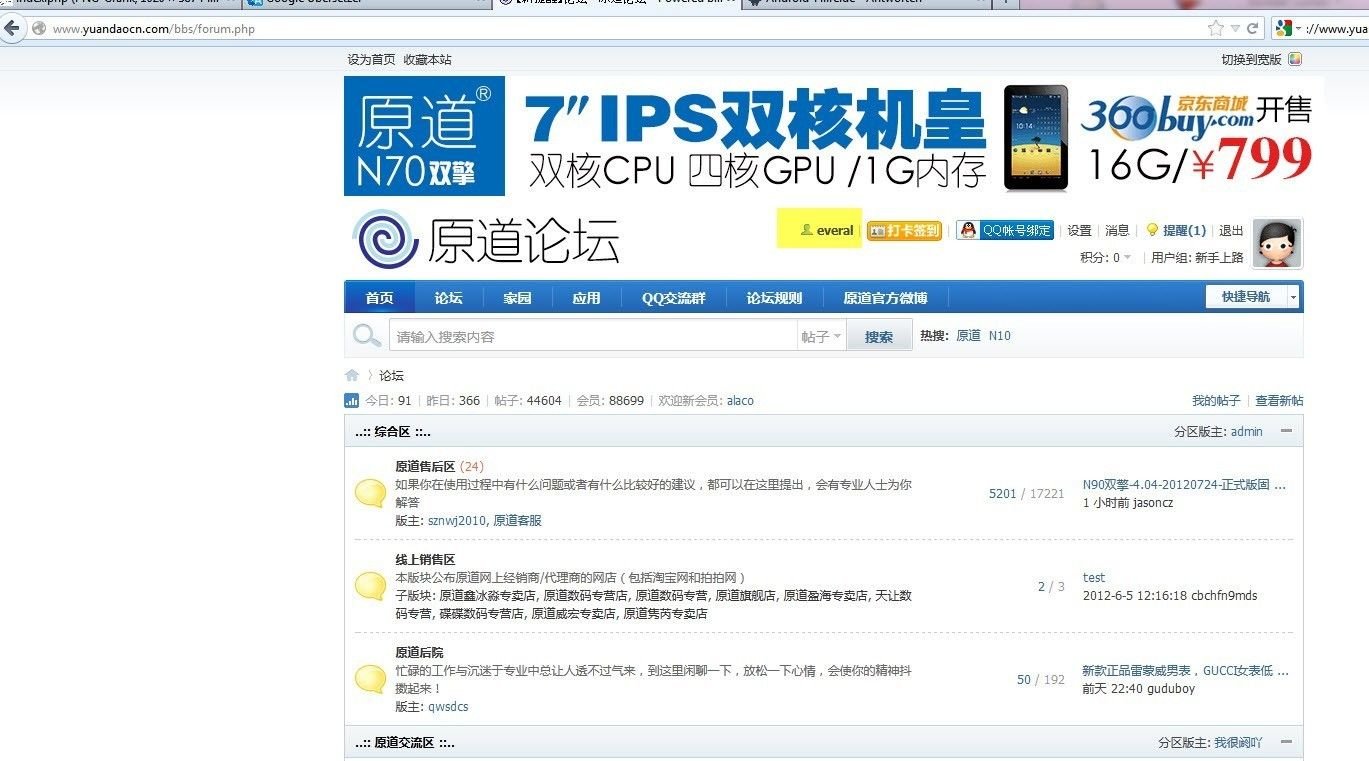
Task: Open moderator qwsdcs profile
Action: (448, 706)
